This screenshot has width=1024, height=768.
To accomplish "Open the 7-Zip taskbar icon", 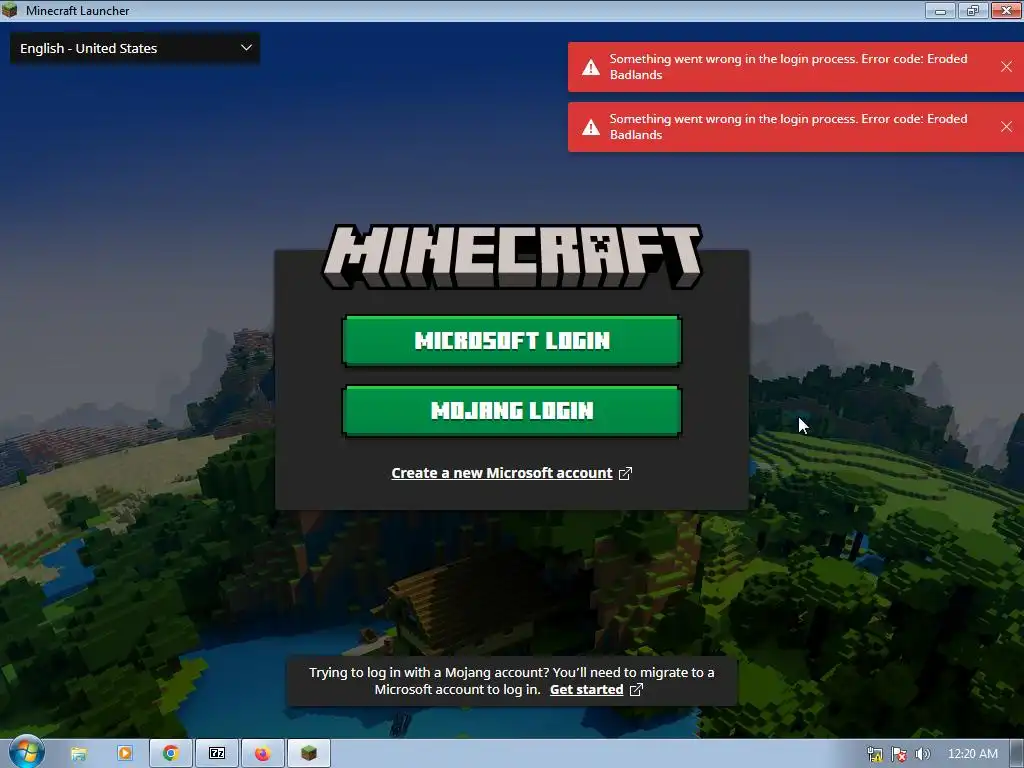I will [x=217, y=754].
